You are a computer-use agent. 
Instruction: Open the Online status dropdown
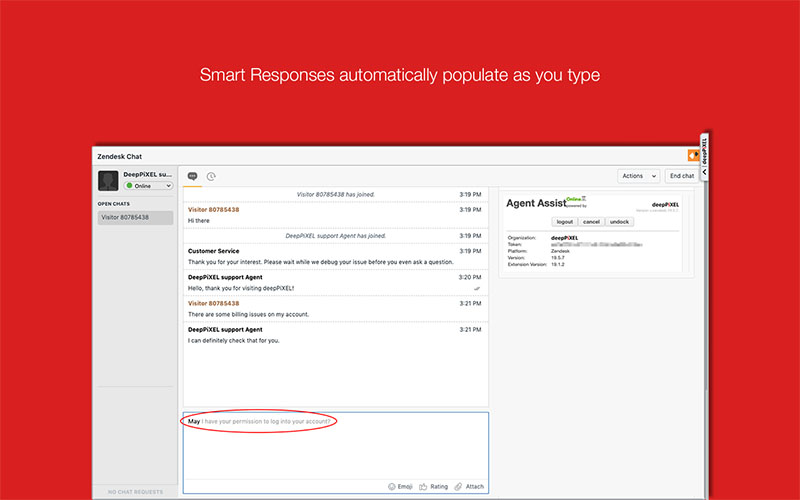click(x=148, y=186)
